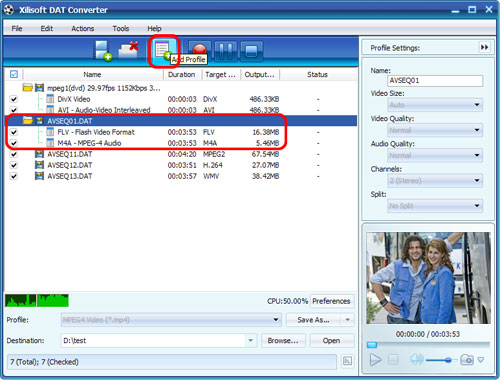This screenshot has width=500, height=380.
Task: Click the Save As... button
Action: [x=314, y=320]
